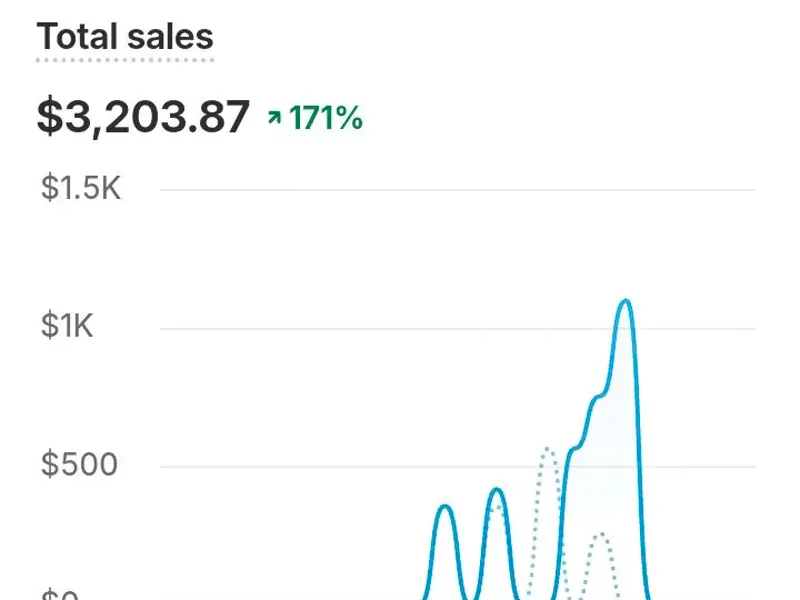This screenshot has width=800, height=600.
Task: Click the $500 y-axis label
Action: [79, 465]
